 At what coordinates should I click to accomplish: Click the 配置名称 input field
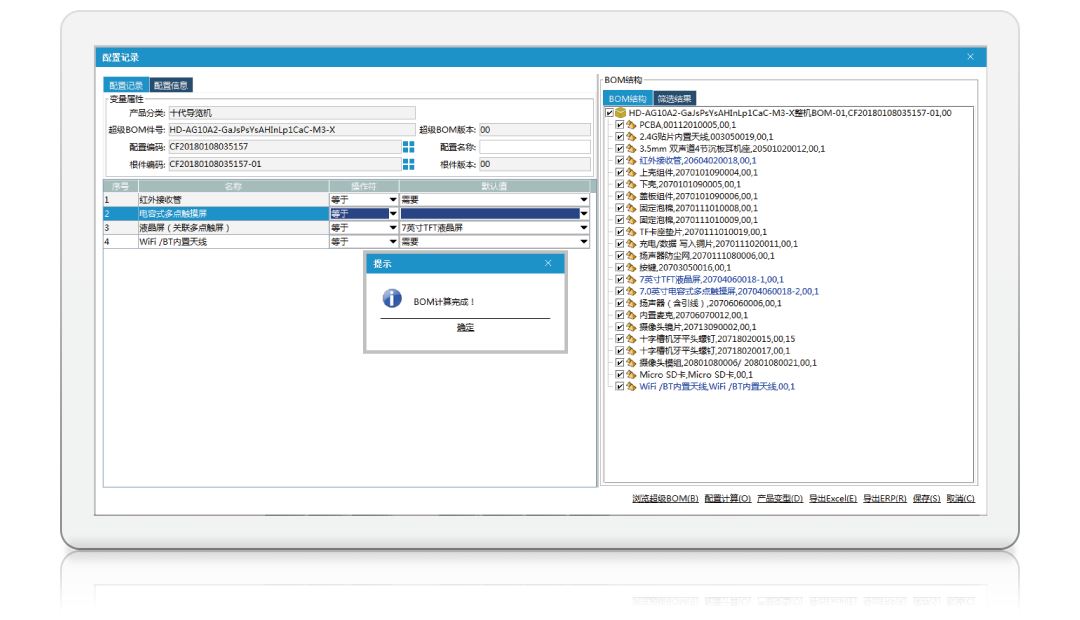pos(535,147)
